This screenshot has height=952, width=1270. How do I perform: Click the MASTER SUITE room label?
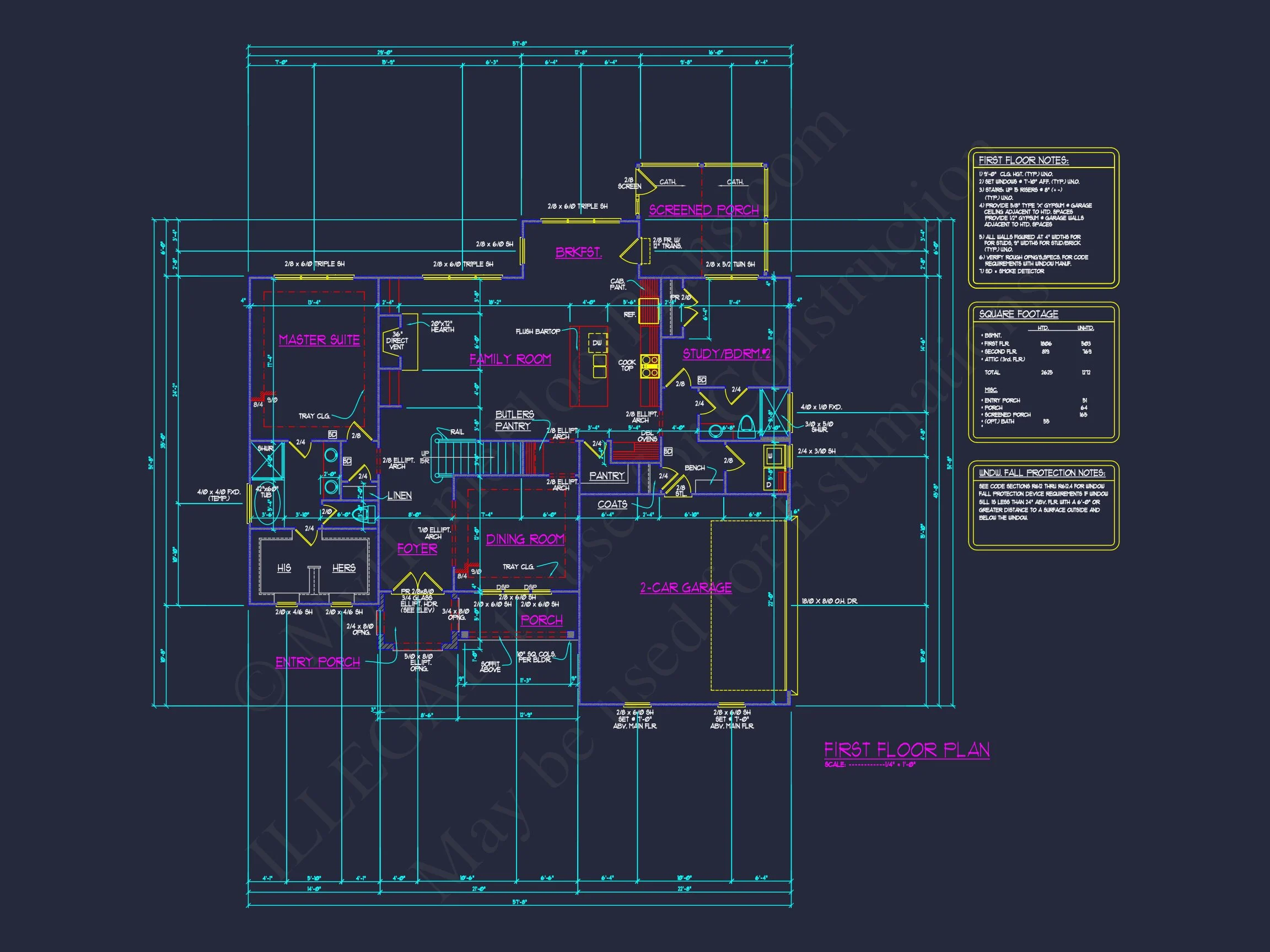pos(319,340)
